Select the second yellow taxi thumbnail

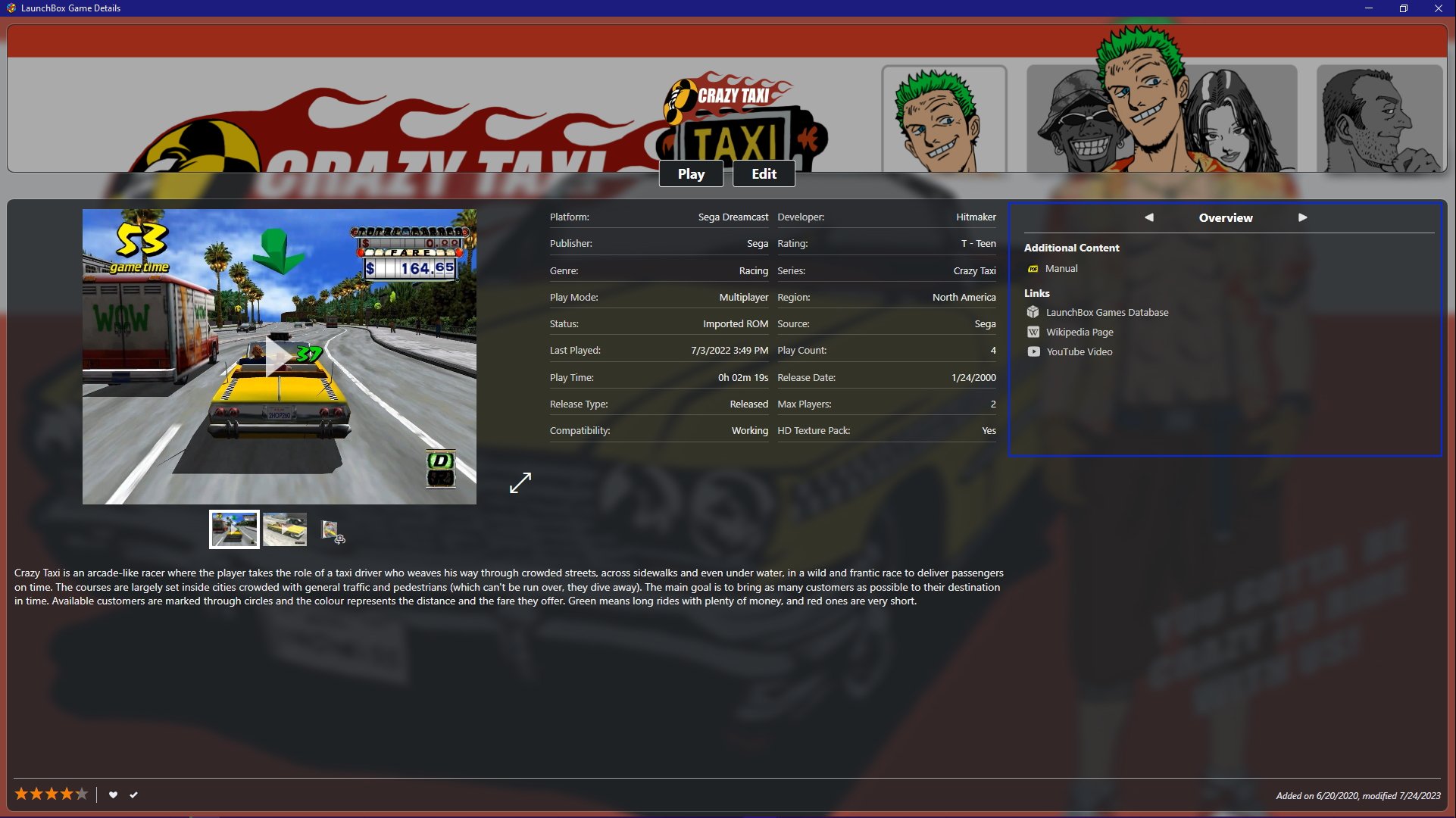[285, 529]
